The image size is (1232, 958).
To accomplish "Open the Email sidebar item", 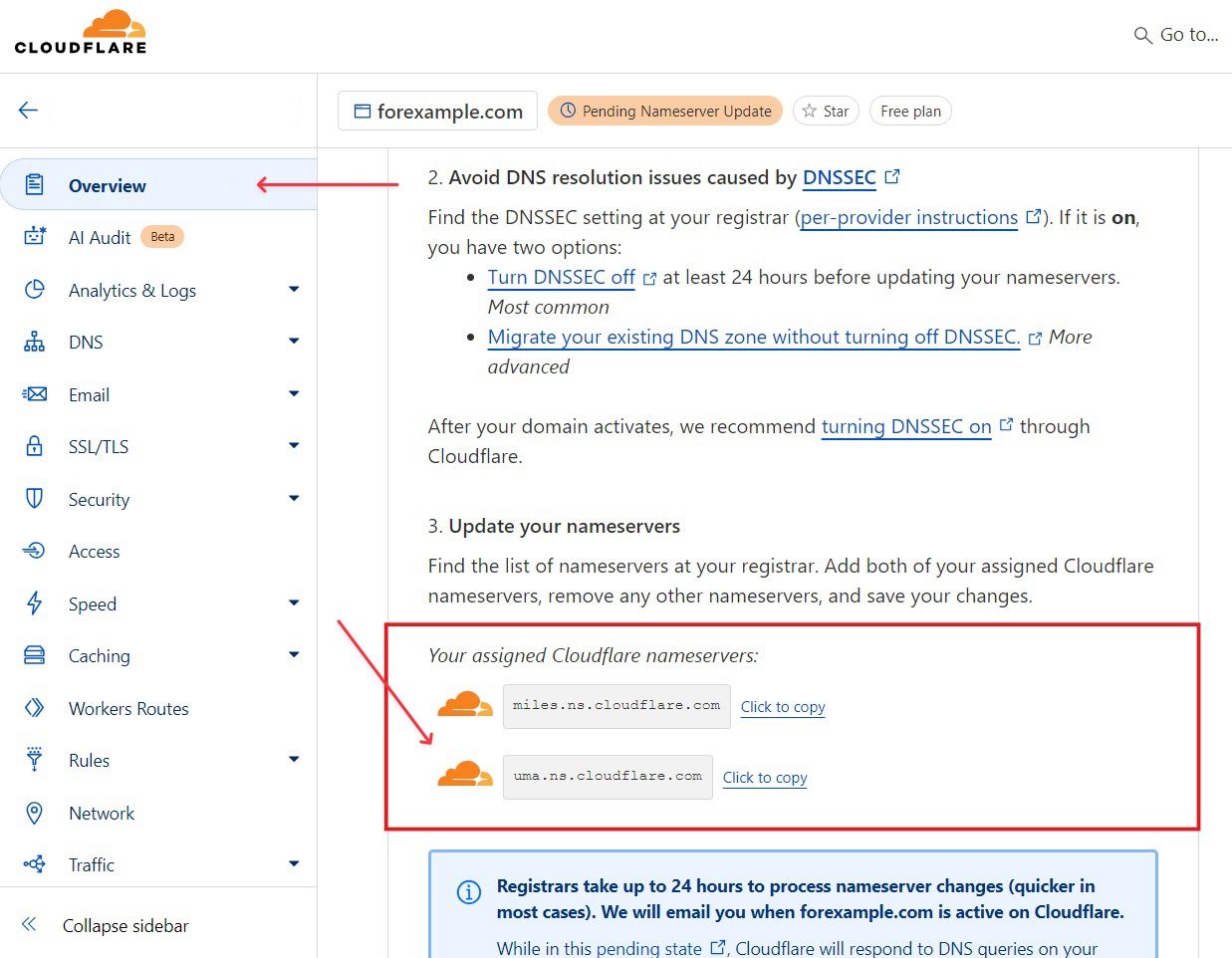I will click(x=89, y=394).
